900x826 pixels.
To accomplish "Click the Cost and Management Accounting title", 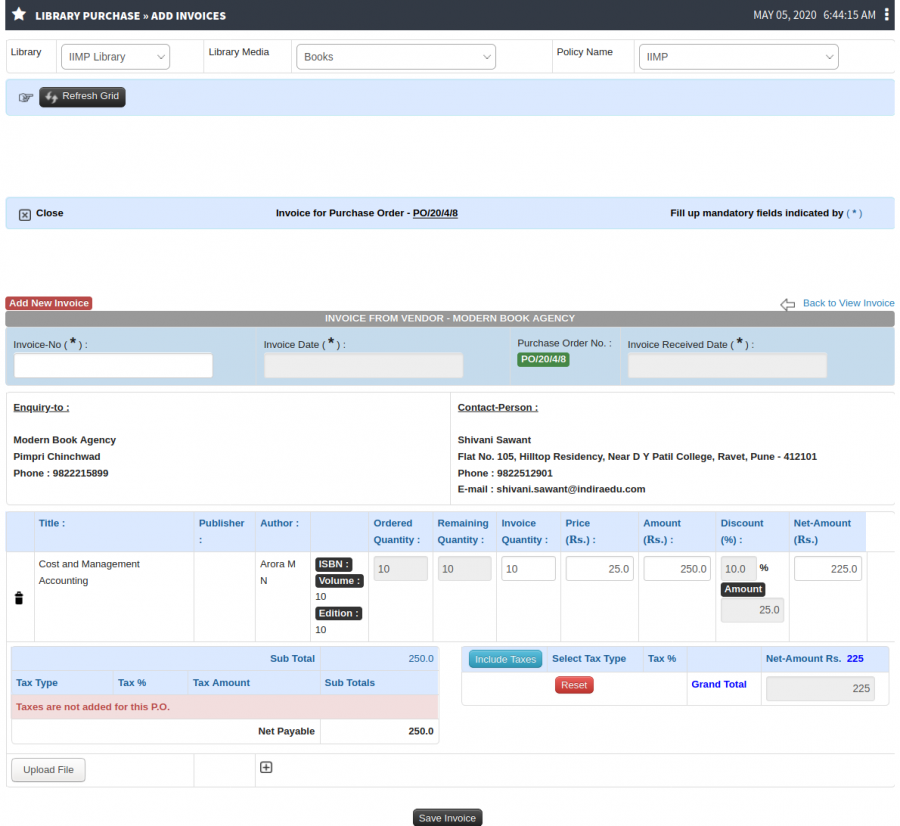I will (89, 572).
